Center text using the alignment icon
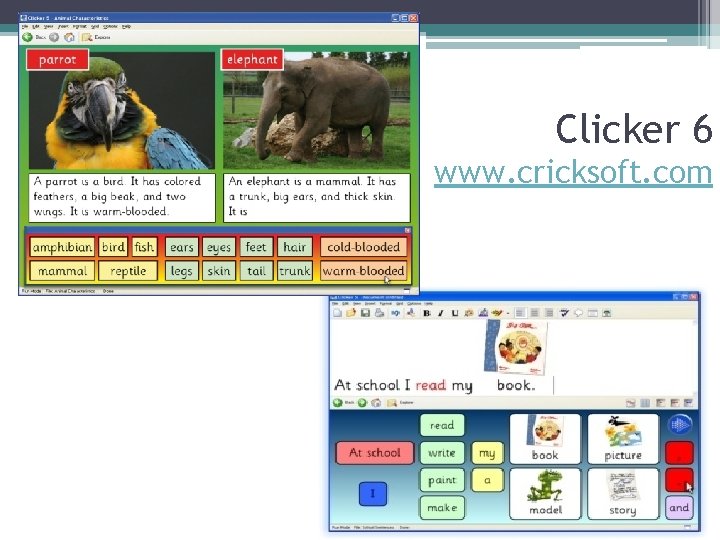 point(534,313)
